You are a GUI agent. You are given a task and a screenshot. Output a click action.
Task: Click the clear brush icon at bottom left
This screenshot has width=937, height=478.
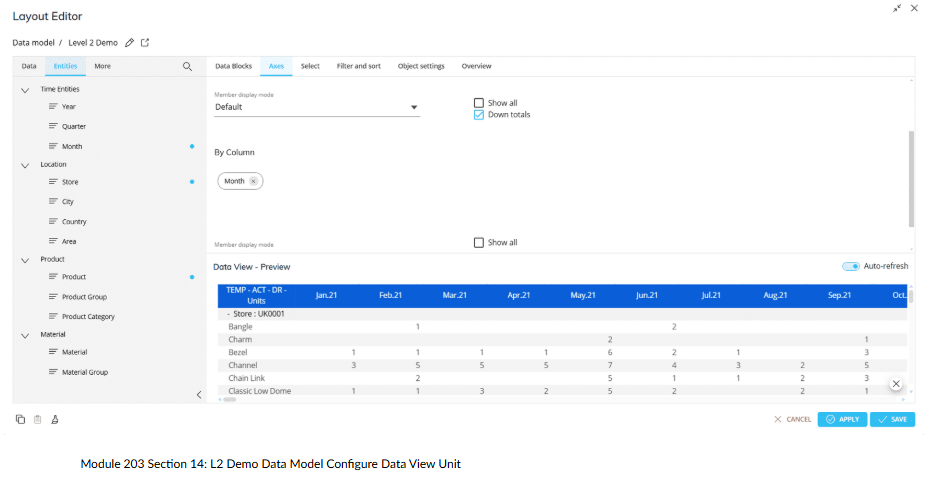(x=55, y=419)
